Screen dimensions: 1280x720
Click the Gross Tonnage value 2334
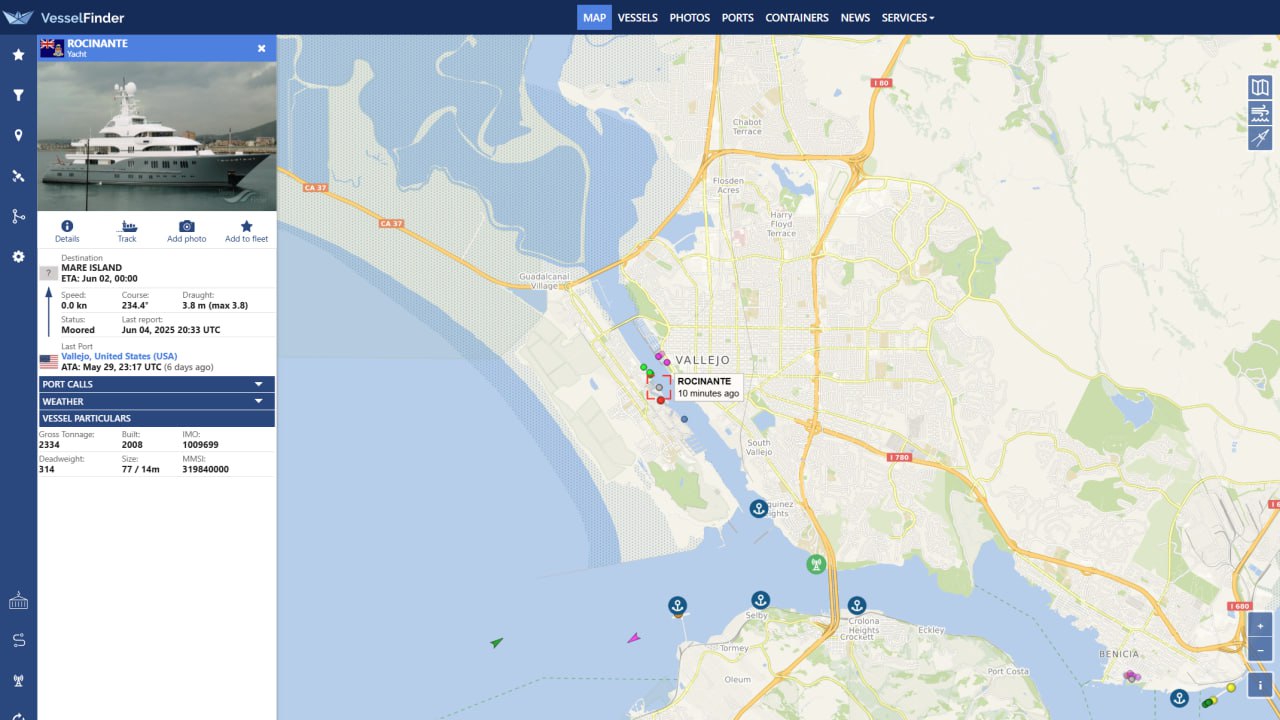click(49, 444)
